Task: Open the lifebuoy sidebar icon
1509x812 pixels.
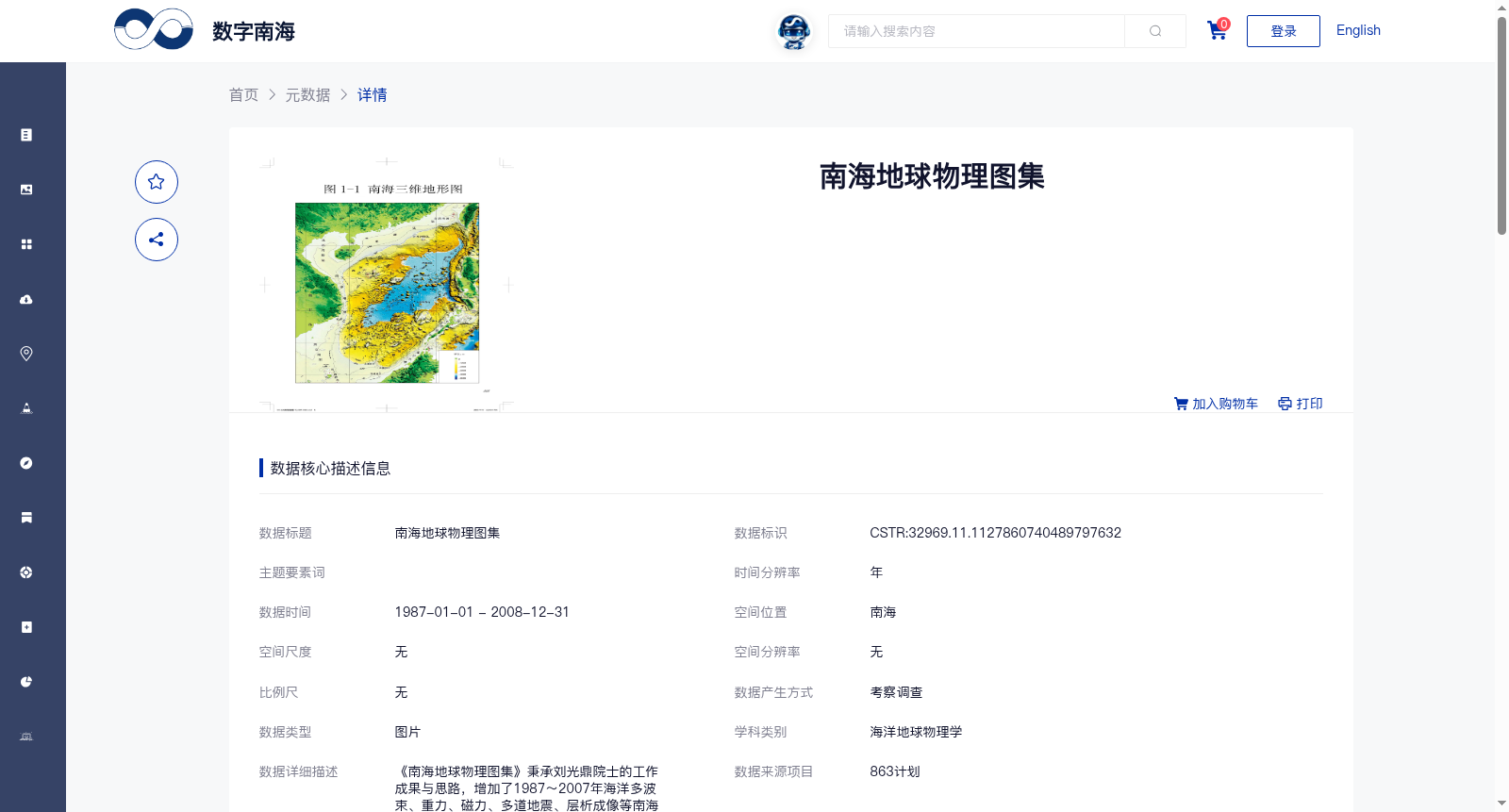Action: [x=26, y=572]
